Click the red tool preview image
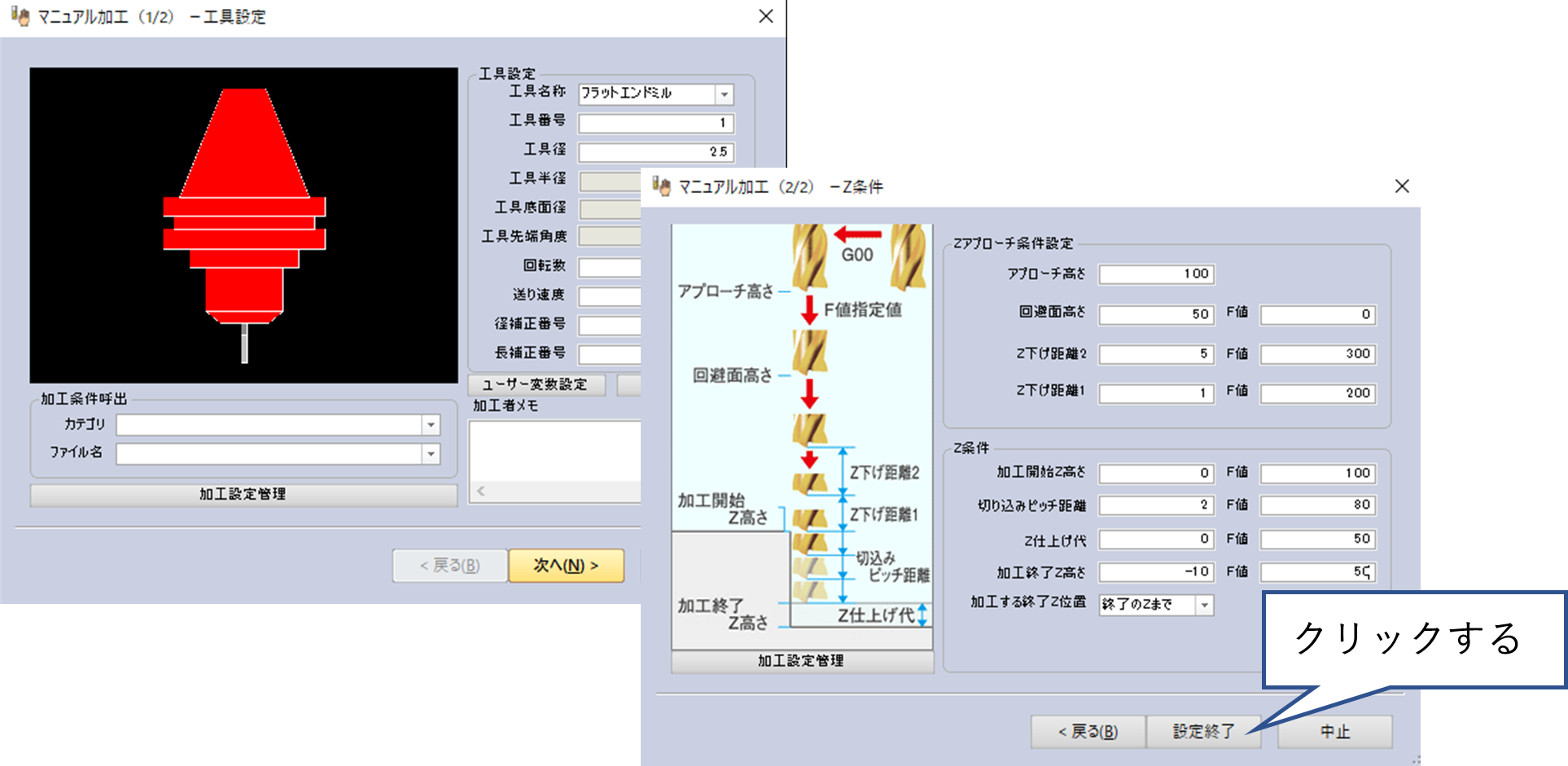 click(243, 225)
